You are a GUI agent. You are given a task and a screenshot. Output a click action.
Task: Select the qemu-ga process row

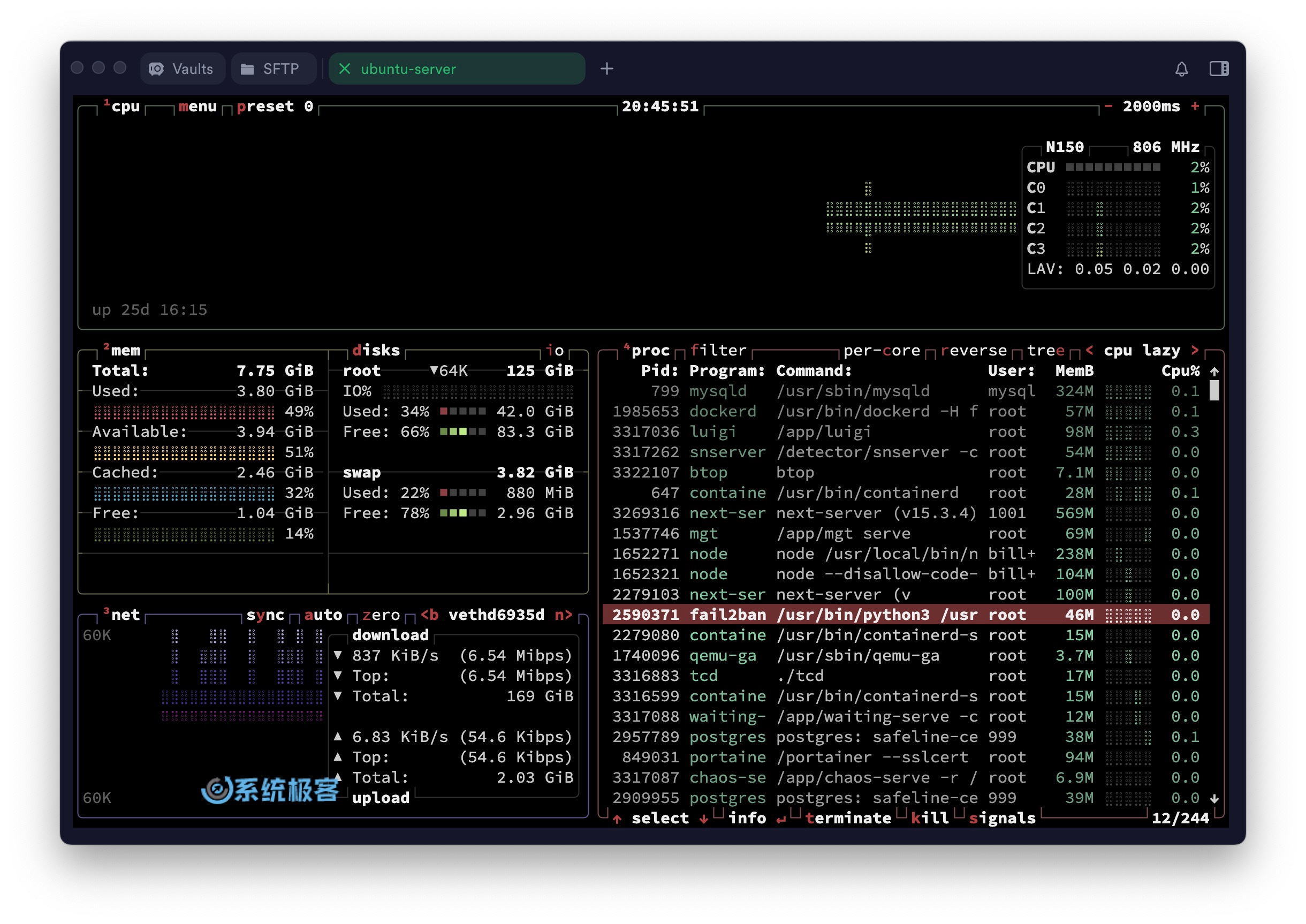[906, 655]
